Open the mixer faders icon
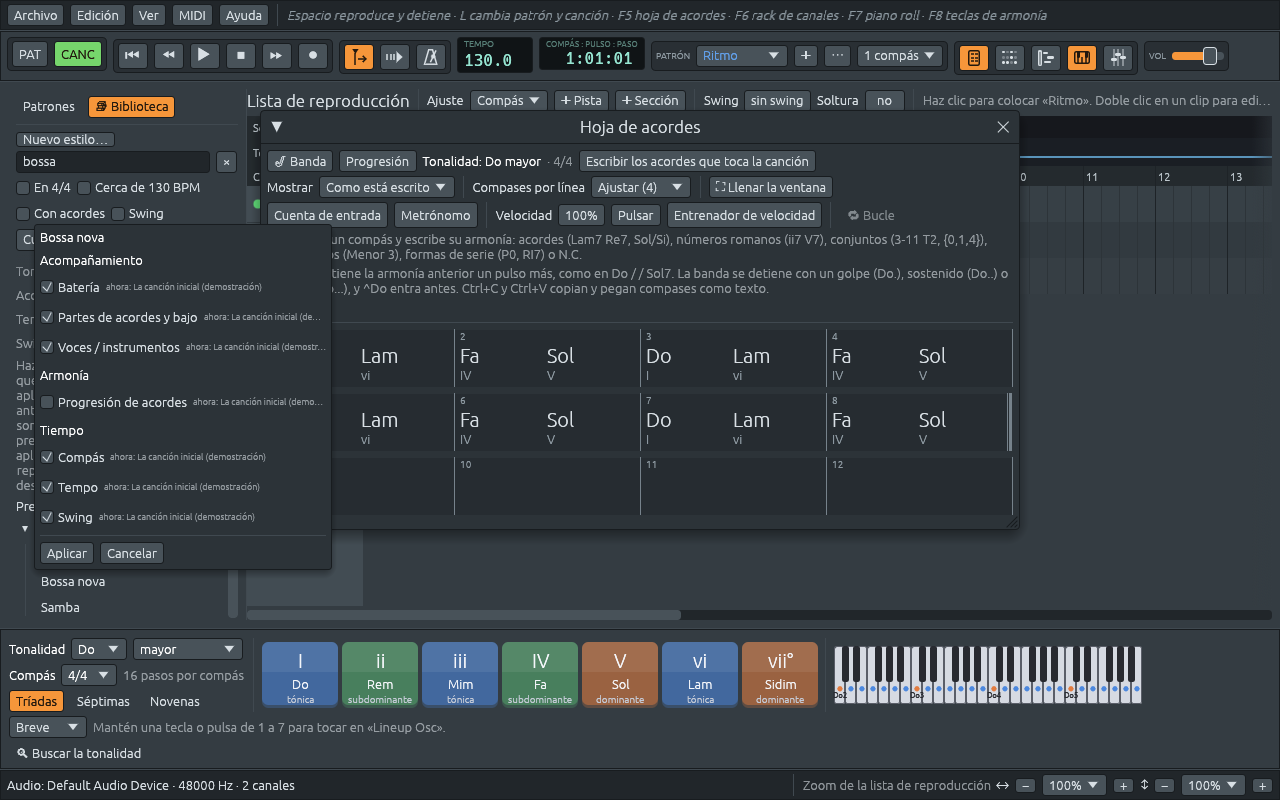Screen dimensions: 1280x800 click(x=1117, y=57)
